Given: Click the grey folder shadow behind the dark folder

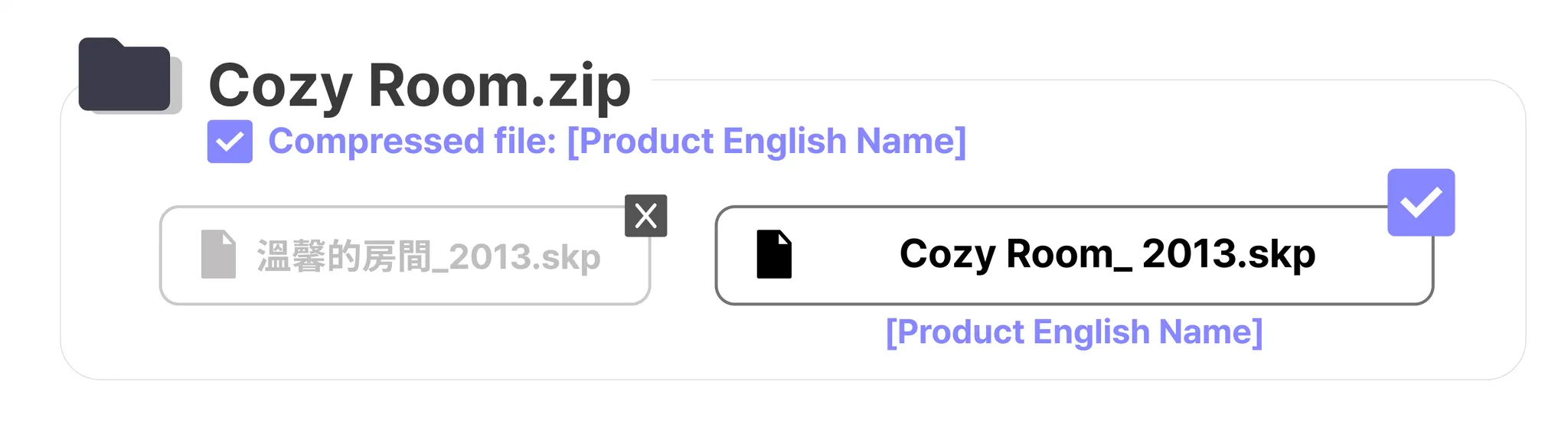Looking at the screenshot, I should coord(177,86).
